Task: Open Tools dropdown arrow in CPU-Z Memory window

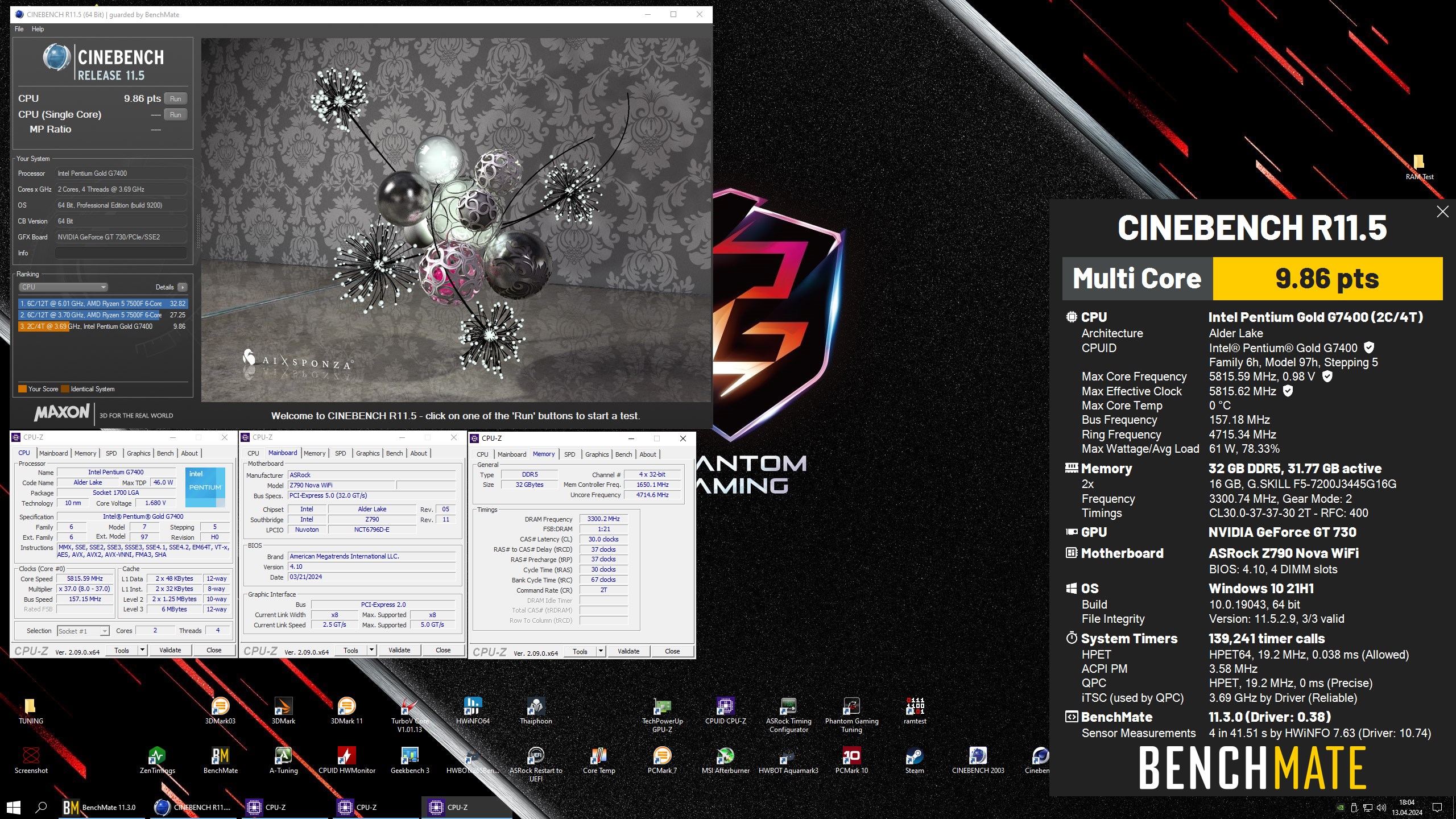Action: pyautogui.click(x=601, y=651)
